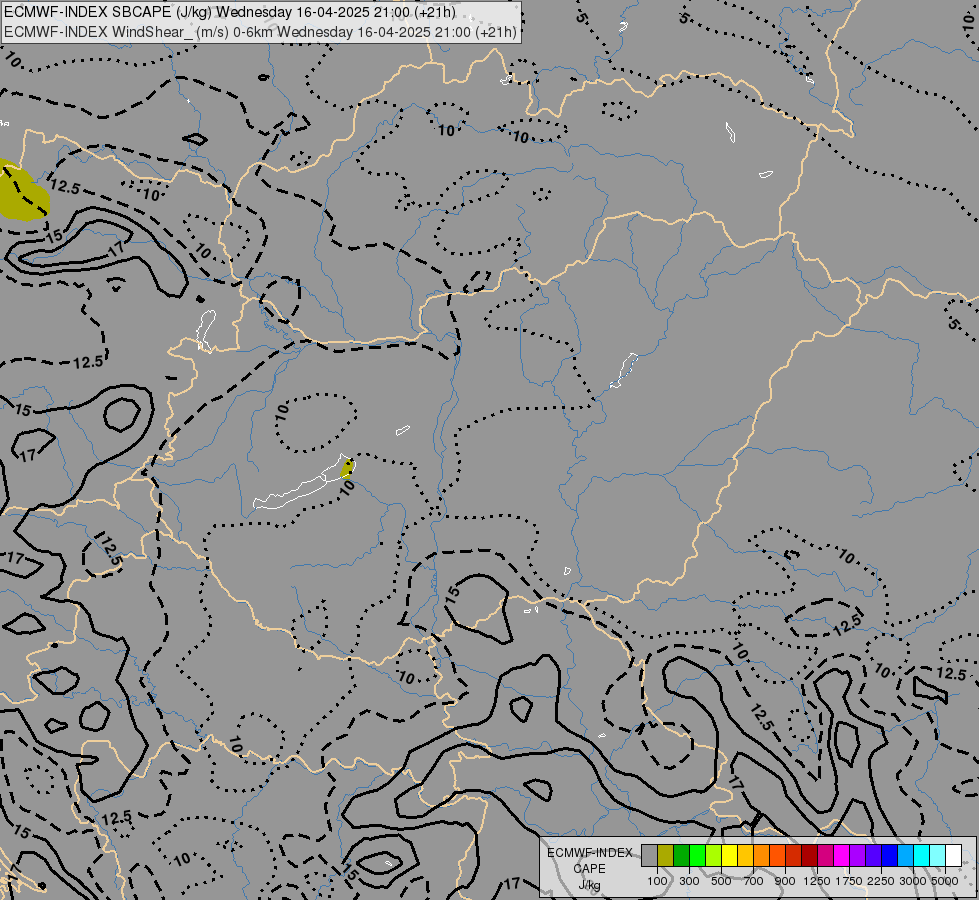Click the J/kg unit label in the legend
The image size is (979, 900).
[x=589, y=885]
